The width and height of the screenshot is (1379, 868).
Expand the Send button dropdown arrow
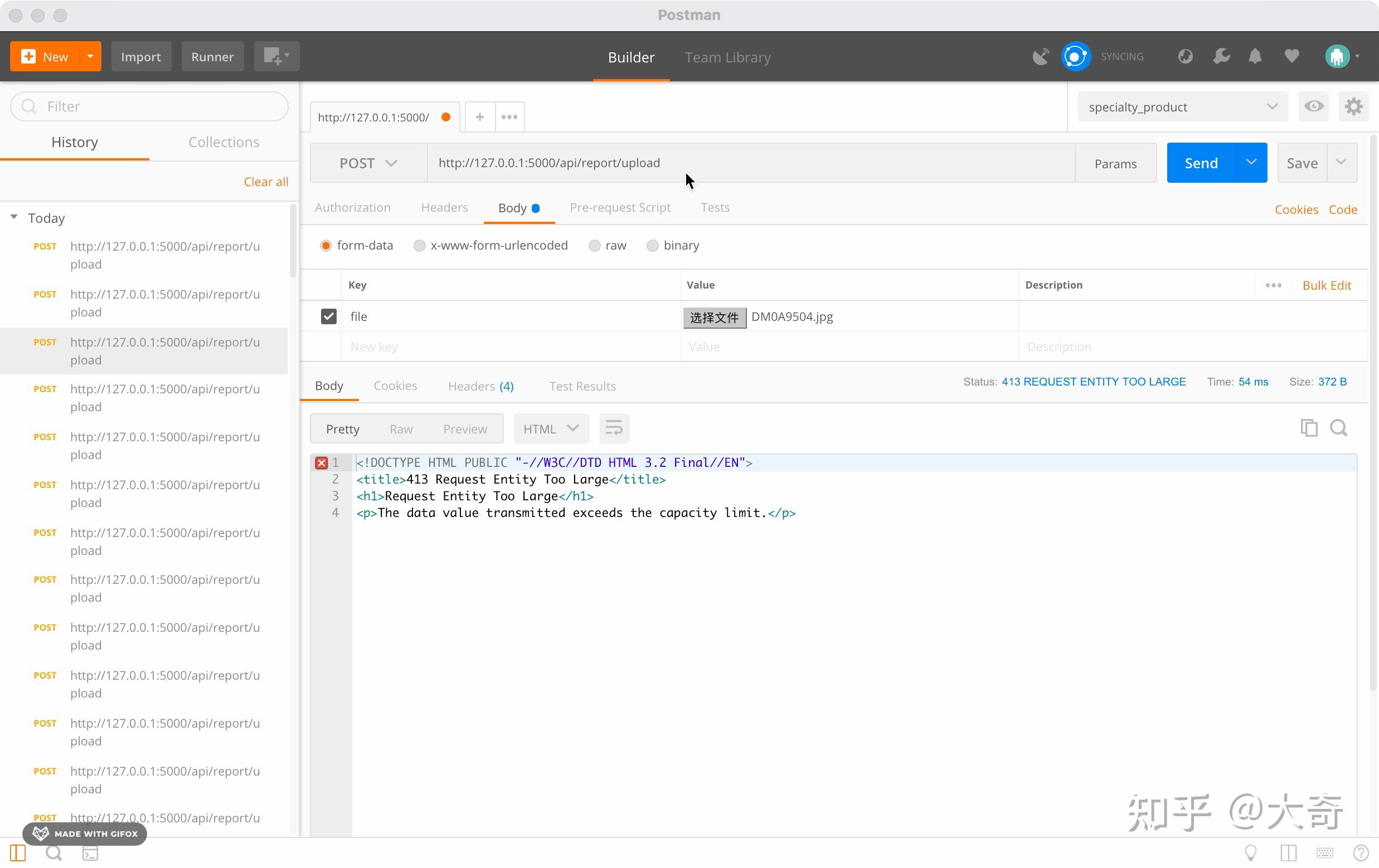click(1251, 163)
